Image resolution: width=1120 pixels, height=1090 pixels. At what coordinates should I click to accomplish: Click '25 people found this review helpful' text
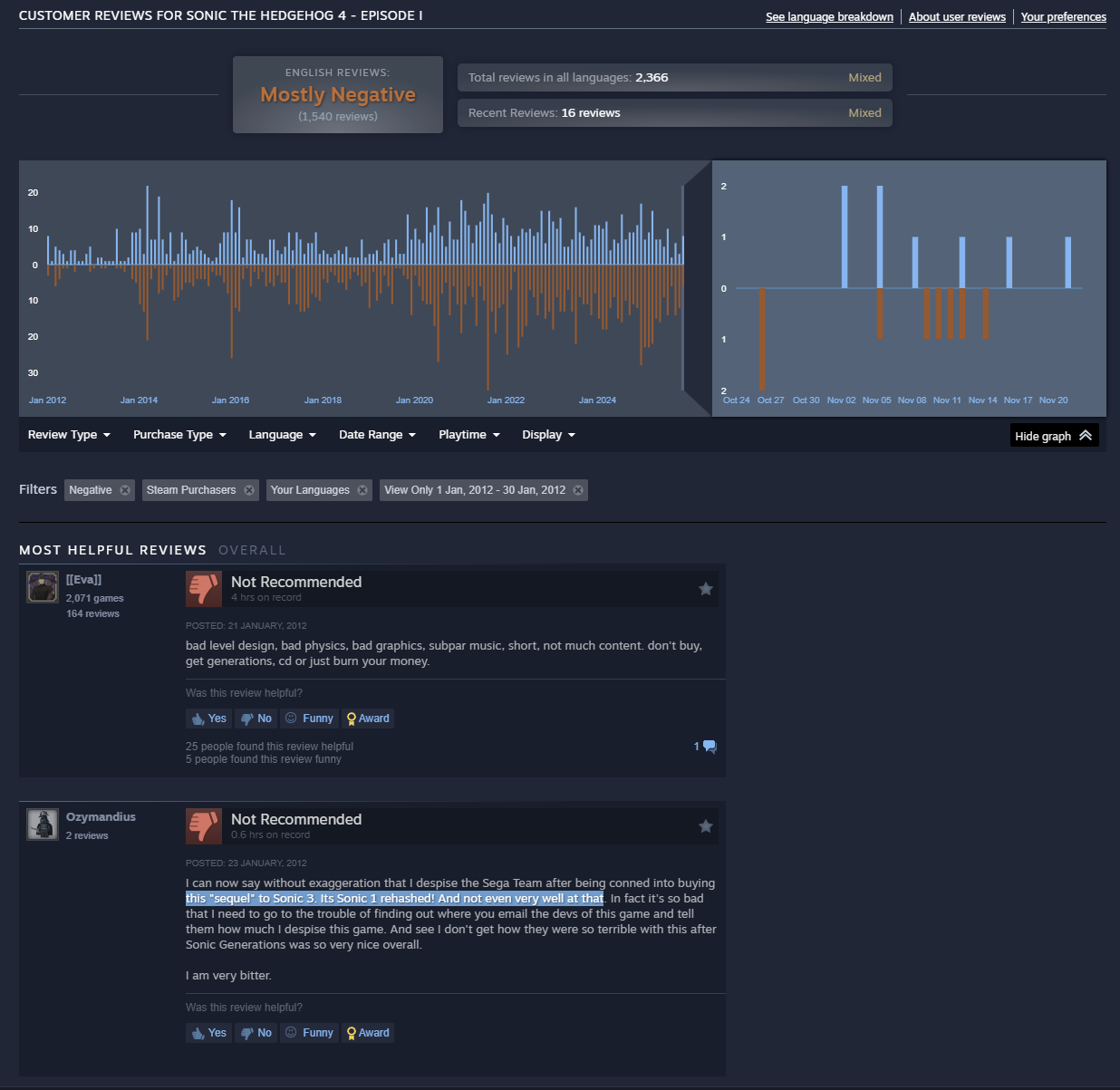click(269, 747)
